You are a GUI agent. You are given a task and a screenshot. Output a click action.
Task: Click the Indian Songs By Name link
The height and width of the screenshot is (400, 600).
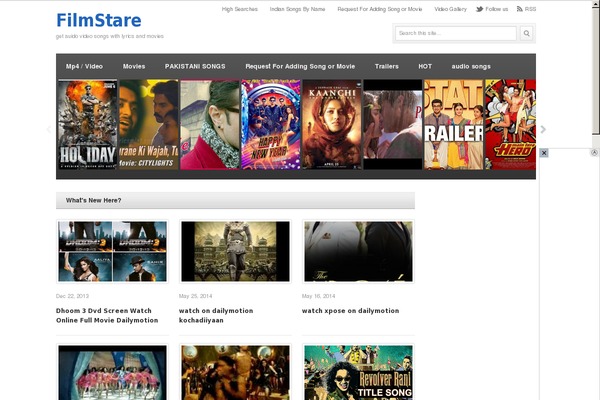(297, 9)
